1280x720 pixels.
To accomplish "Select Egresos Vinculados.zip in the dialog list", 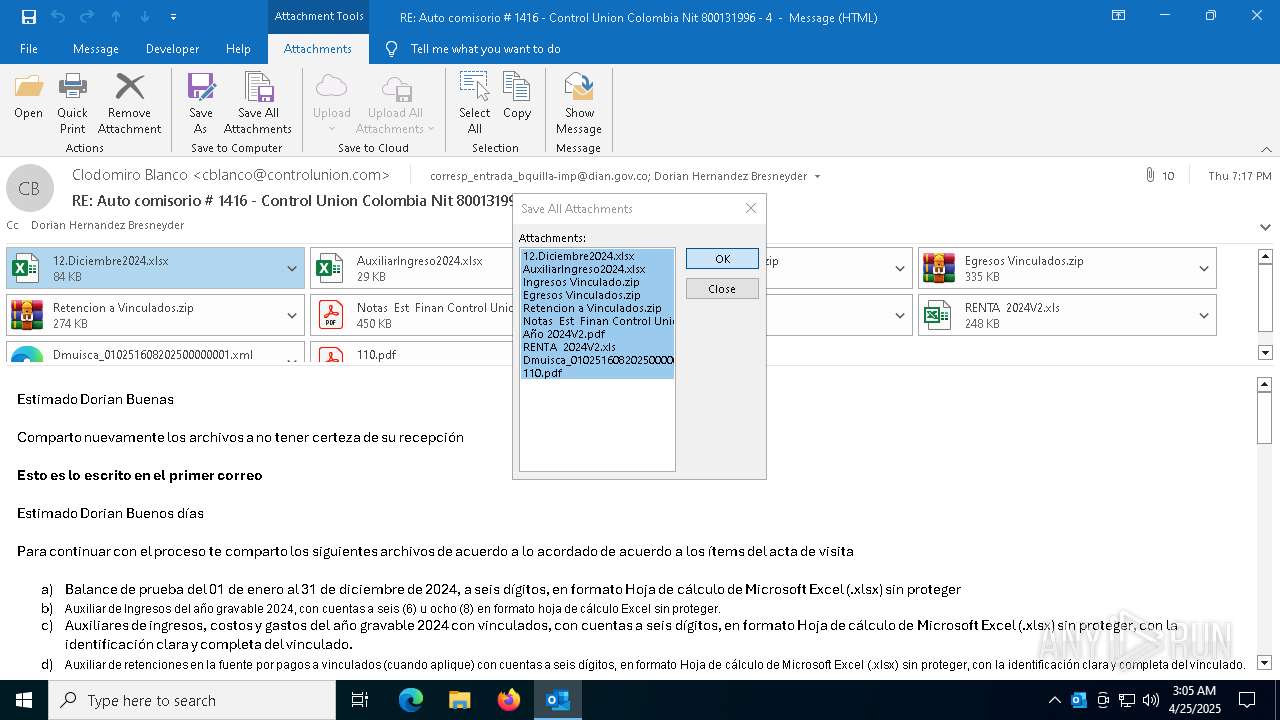I will coord(597,295).
